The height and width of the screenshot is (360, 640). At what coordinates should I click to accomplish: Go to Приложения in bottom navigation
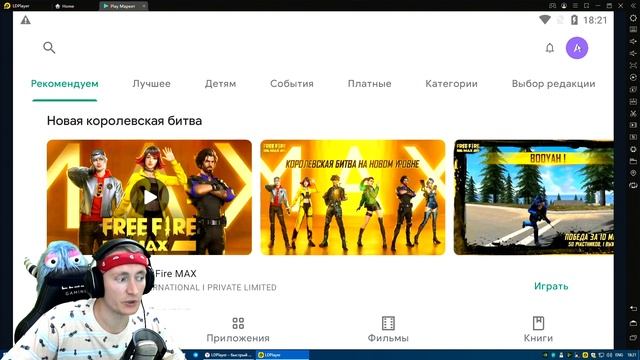click(x=238, y=330)
